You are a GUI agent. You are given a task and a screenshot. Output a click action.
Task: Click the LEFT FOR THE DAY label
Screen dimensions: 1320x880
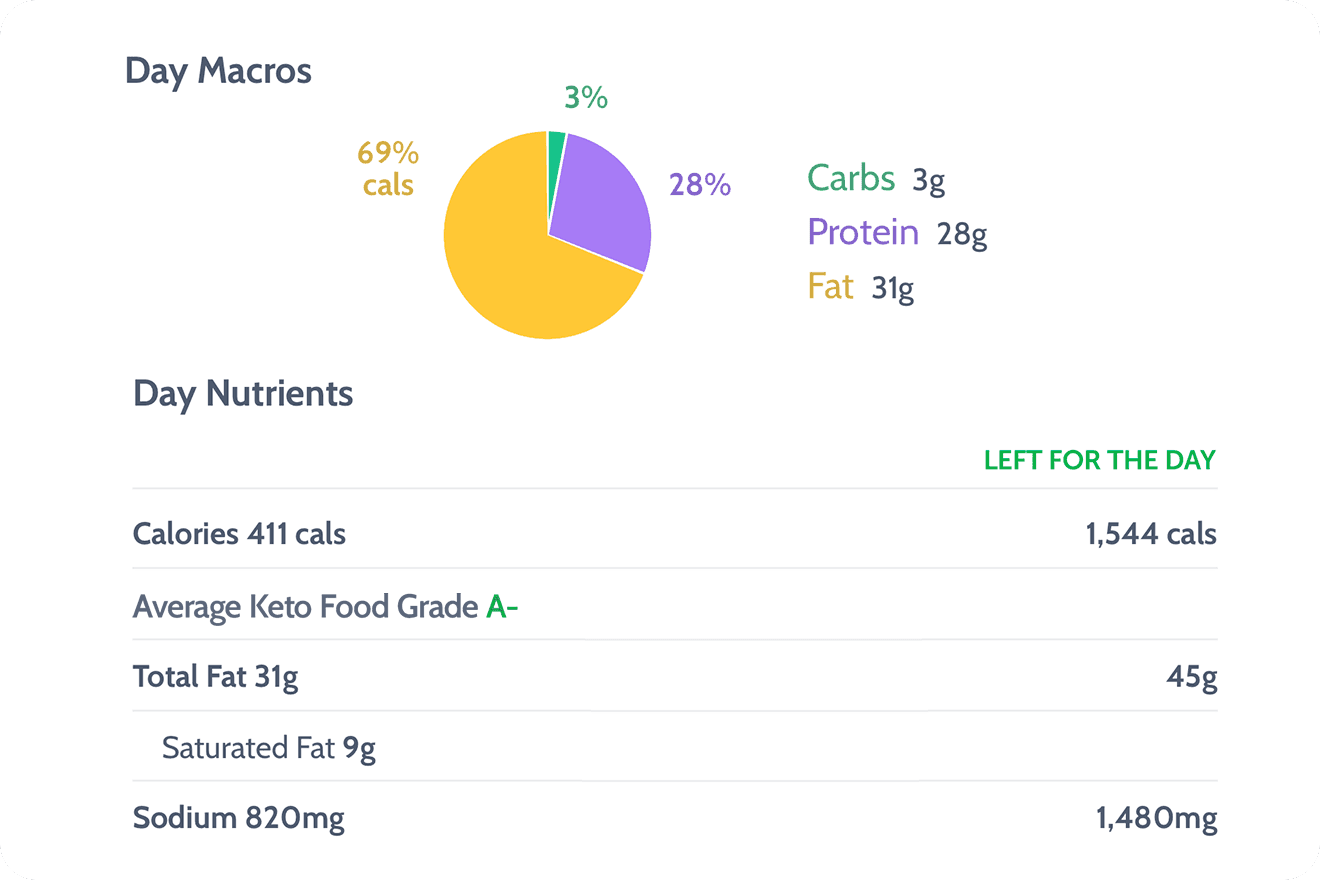point(1099,460)
